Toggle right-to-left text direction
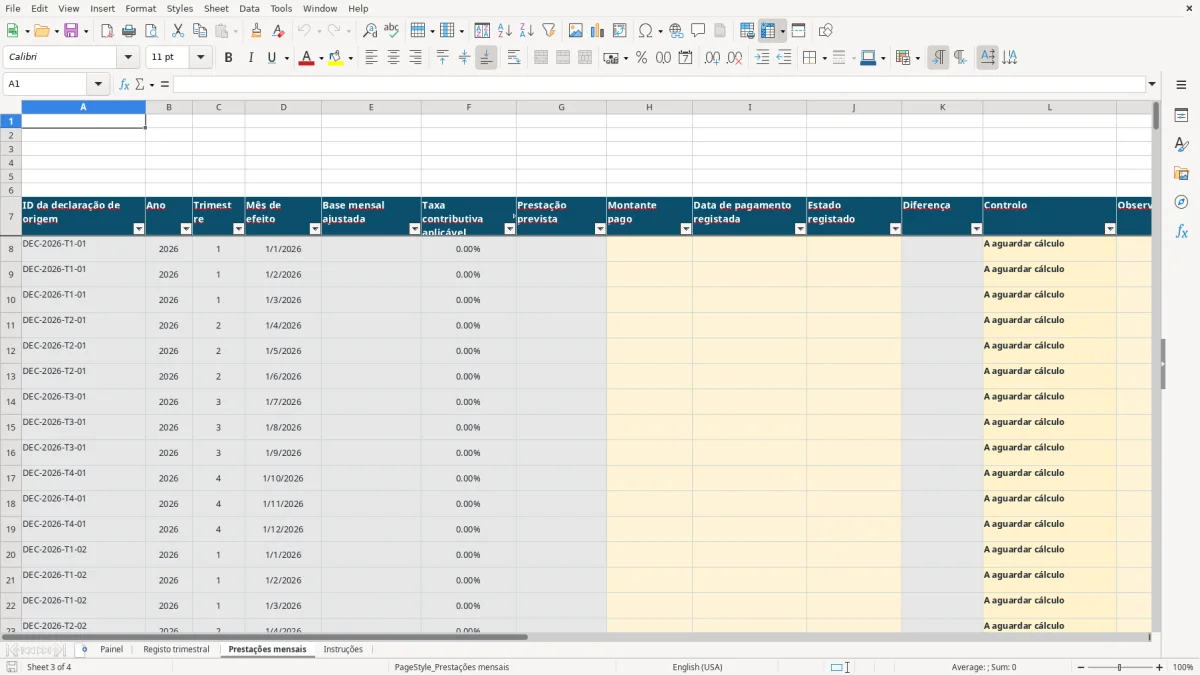Image resolution: width=1200 pixels, height=675 pixels. (x=960, y=58)
